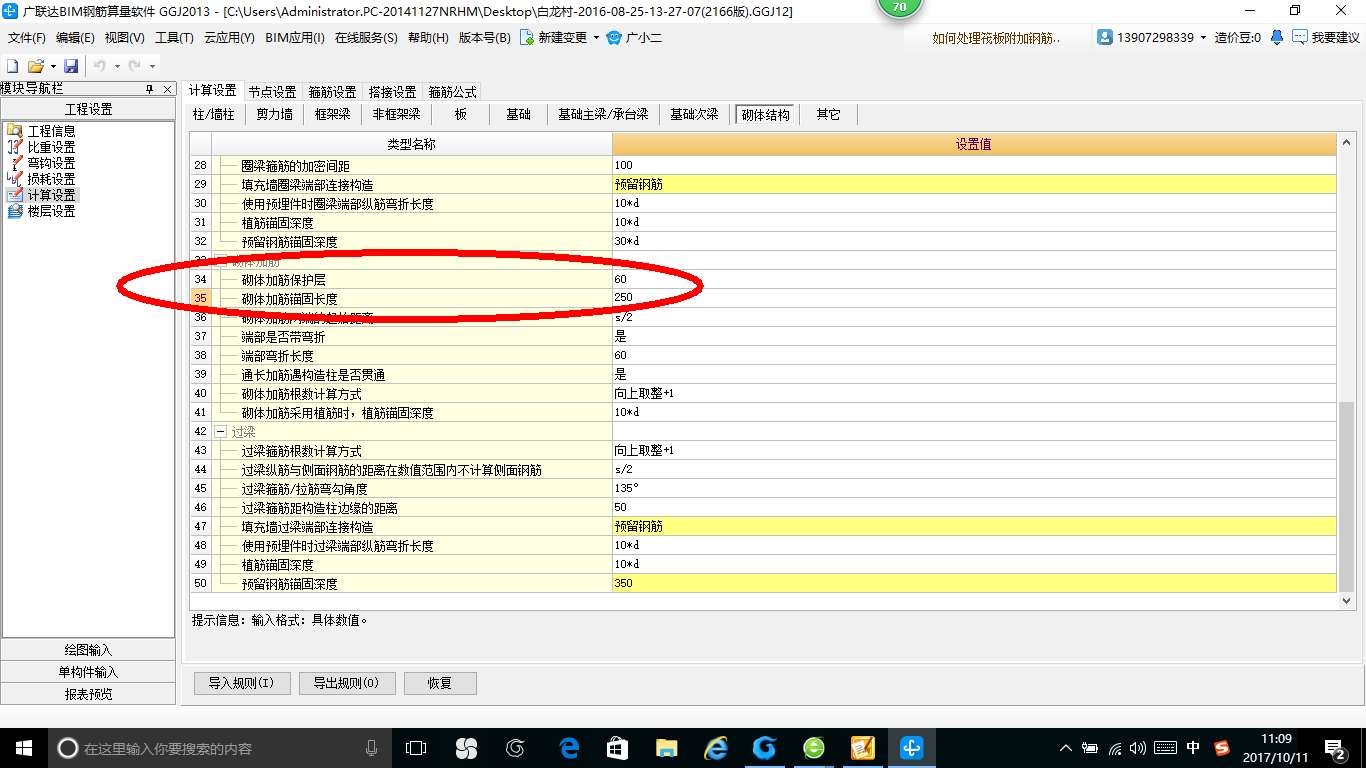Close the 模块导航栏 panel
Viewport: 1366px width, 768px height.
pos(166,89)
